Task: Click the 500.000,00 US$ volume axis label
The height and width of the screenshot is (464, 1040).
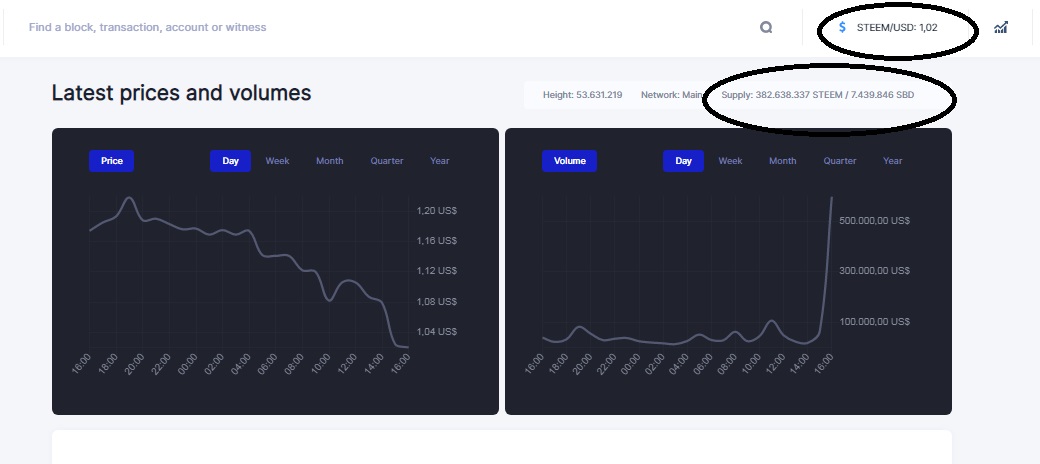Action: [x=874, y=220]
